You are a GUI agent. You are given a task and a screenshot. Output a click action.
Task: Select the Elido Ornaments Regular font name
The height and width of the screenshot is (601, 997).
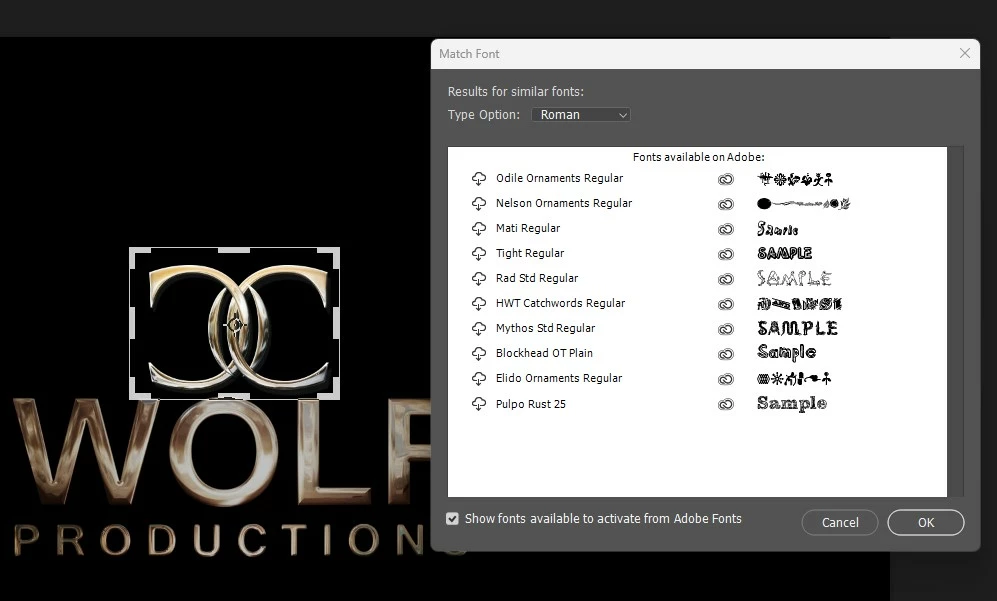click(559, 378)
